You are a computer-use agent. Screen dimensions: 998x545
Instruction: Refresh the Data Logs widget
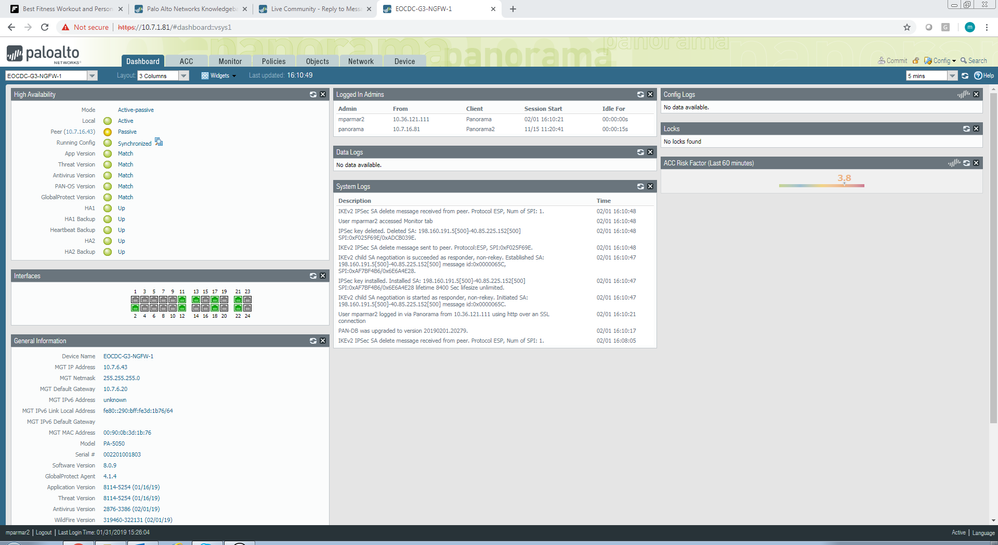tap(640, 152)
